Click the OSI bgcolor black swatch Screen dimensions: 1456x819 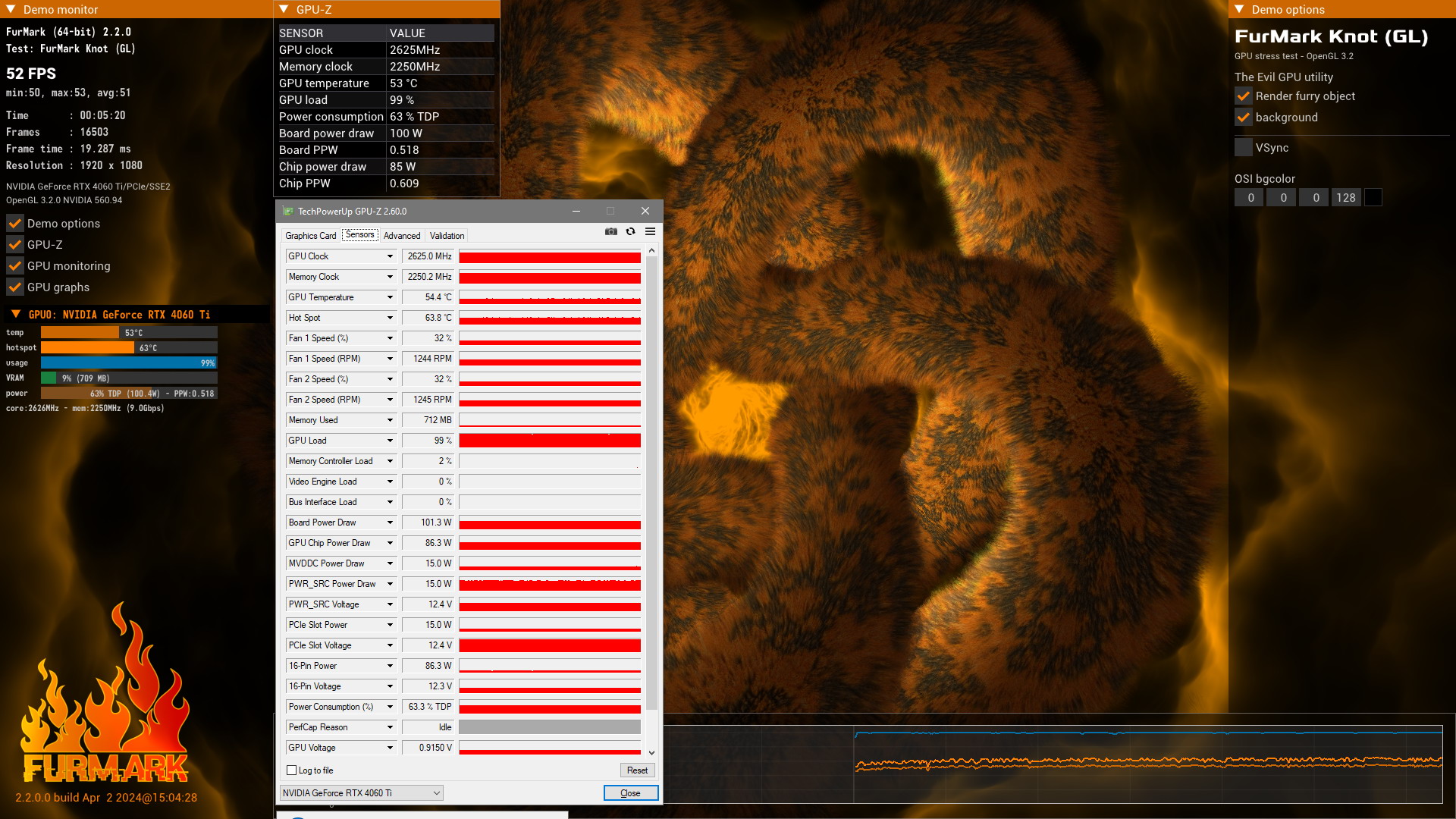[1373, 198]
